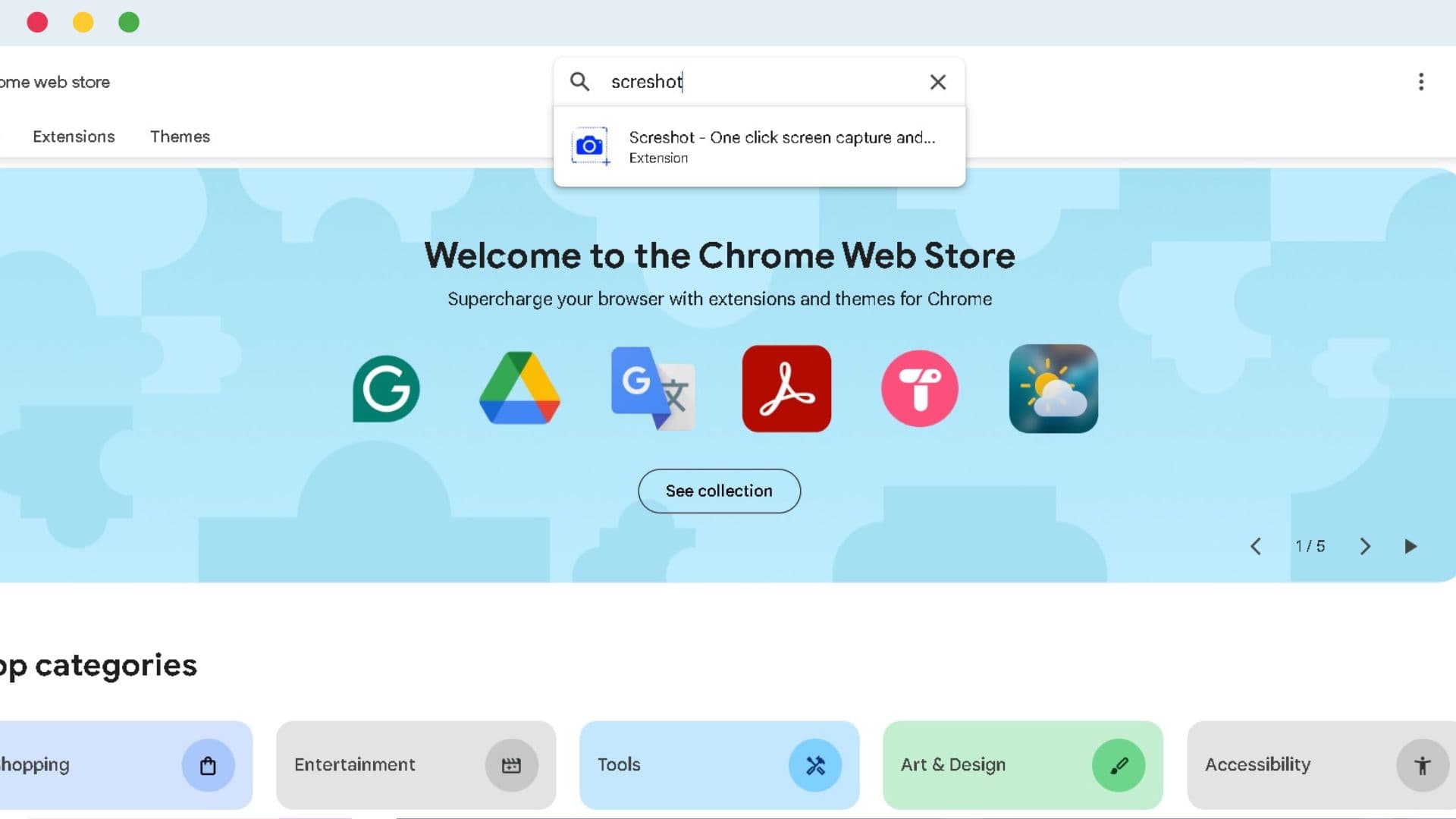Open the Art & Design category card
The width and height of the screenshot is (1456, 819).
[1023, 765]
